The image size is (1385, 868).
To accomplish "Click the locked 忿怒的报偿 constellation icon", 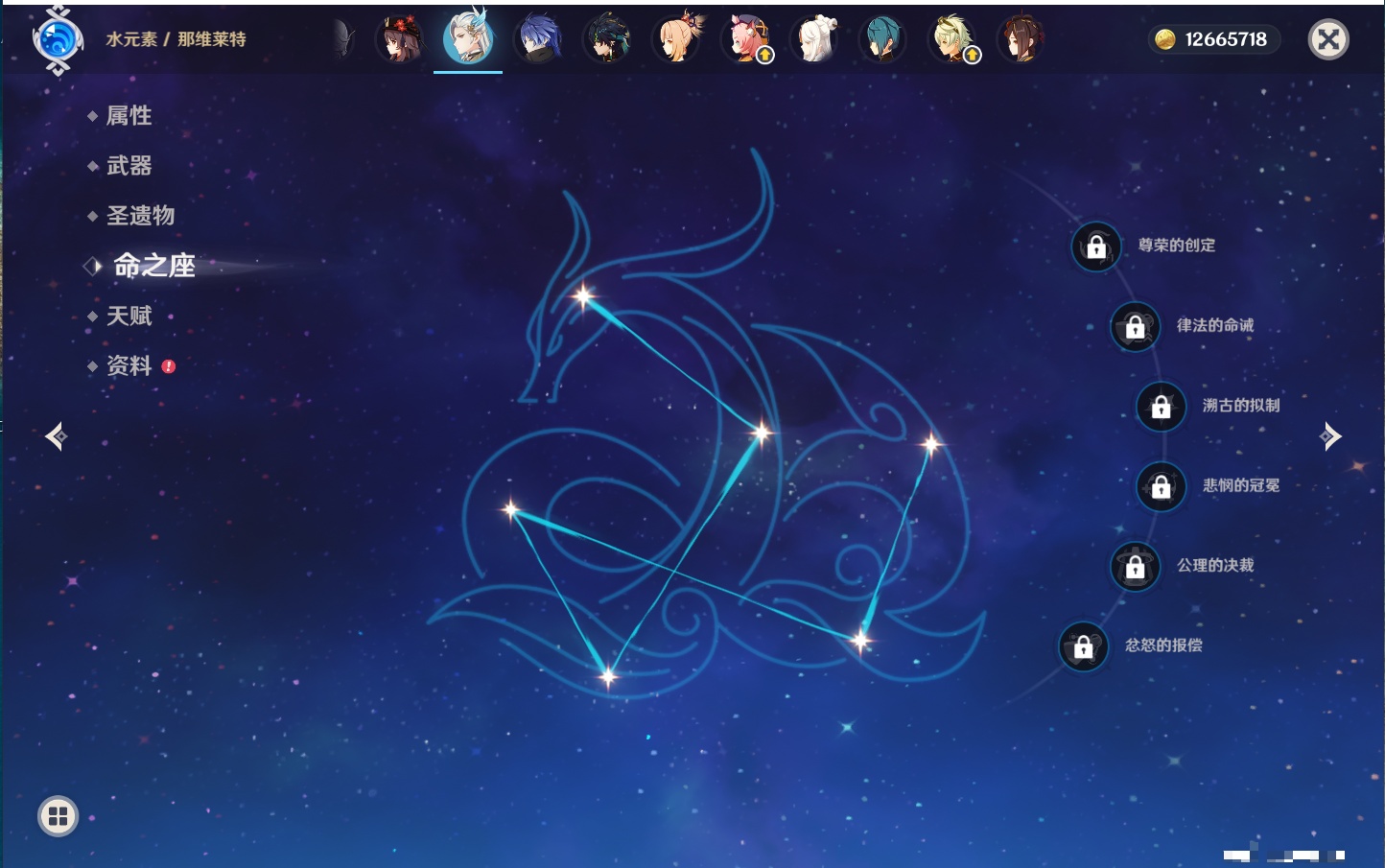I will pos(1083,646).
